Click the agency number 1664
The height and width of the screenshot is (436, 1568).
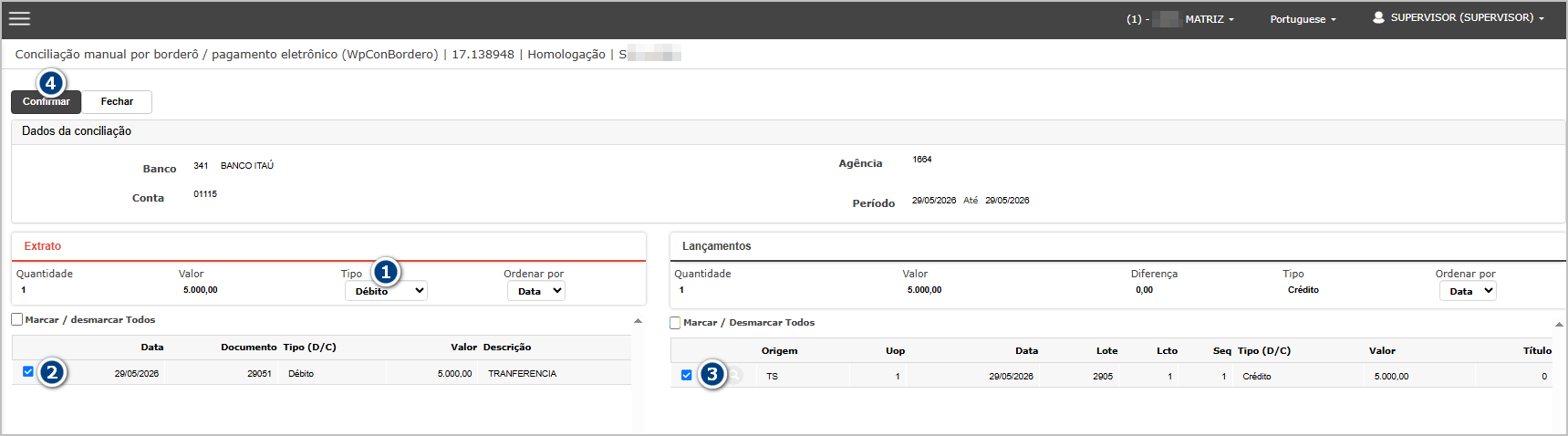[x=922, y=160]
